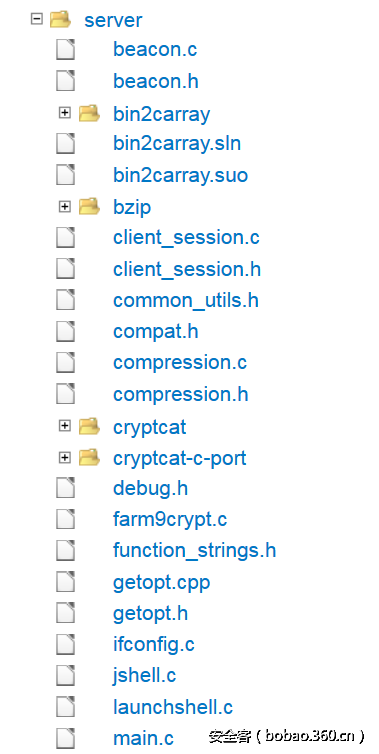
Task: Select common_utils.h file entry
Action: point(186,300)
